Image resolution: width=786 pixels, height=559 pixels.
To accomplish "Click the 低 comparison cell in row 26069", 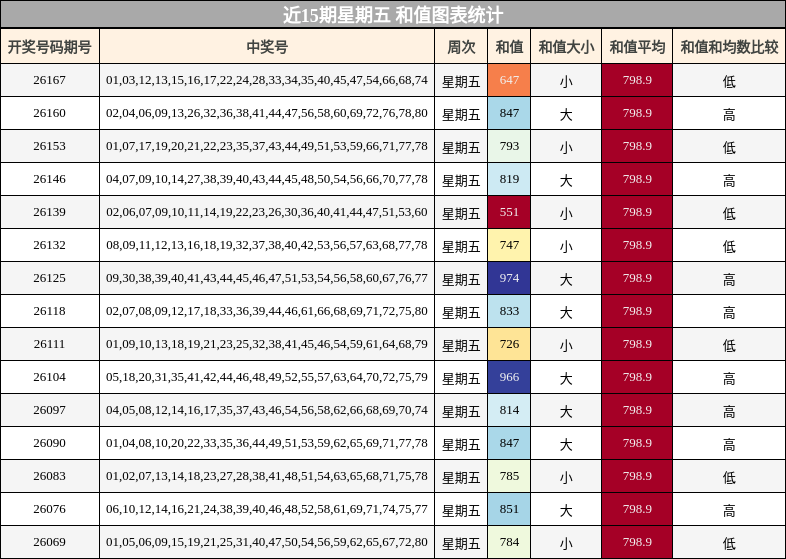I will (729, 543).
